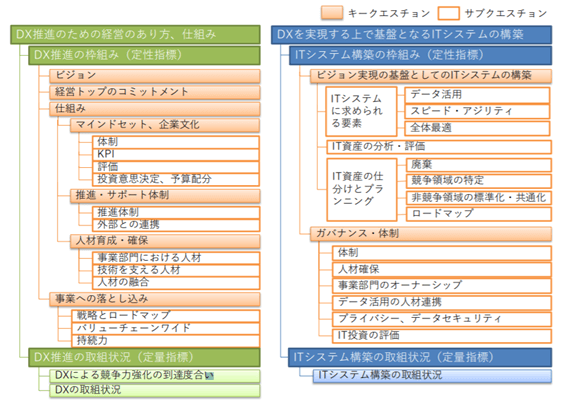Image resolution: width=567 pixels, height=410 pixels.
Task: Select the 推進体制 sub-question box
Action: pos(176,212)
